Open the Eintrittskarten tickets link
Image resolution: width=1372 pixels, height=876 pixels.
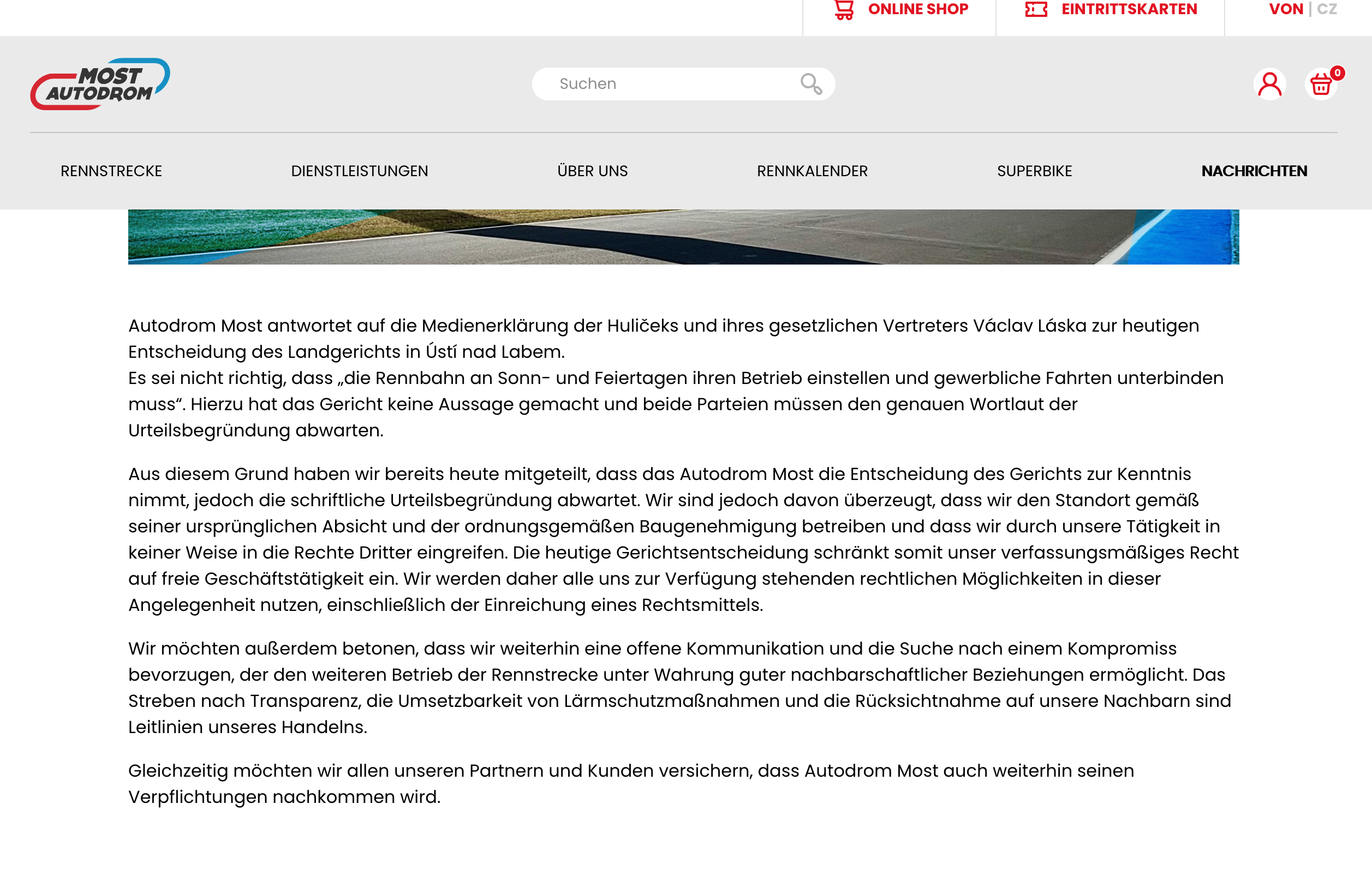pos(1129,10)
